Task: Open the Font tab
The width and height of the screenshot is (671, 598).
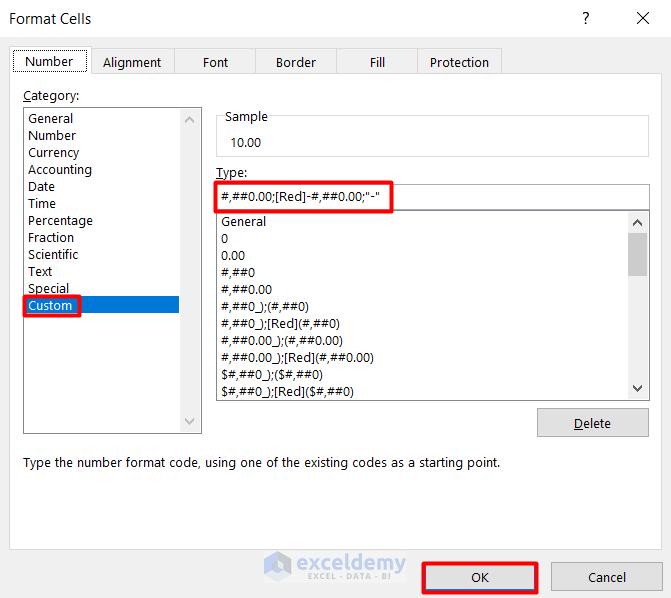Action: point(215,62)
